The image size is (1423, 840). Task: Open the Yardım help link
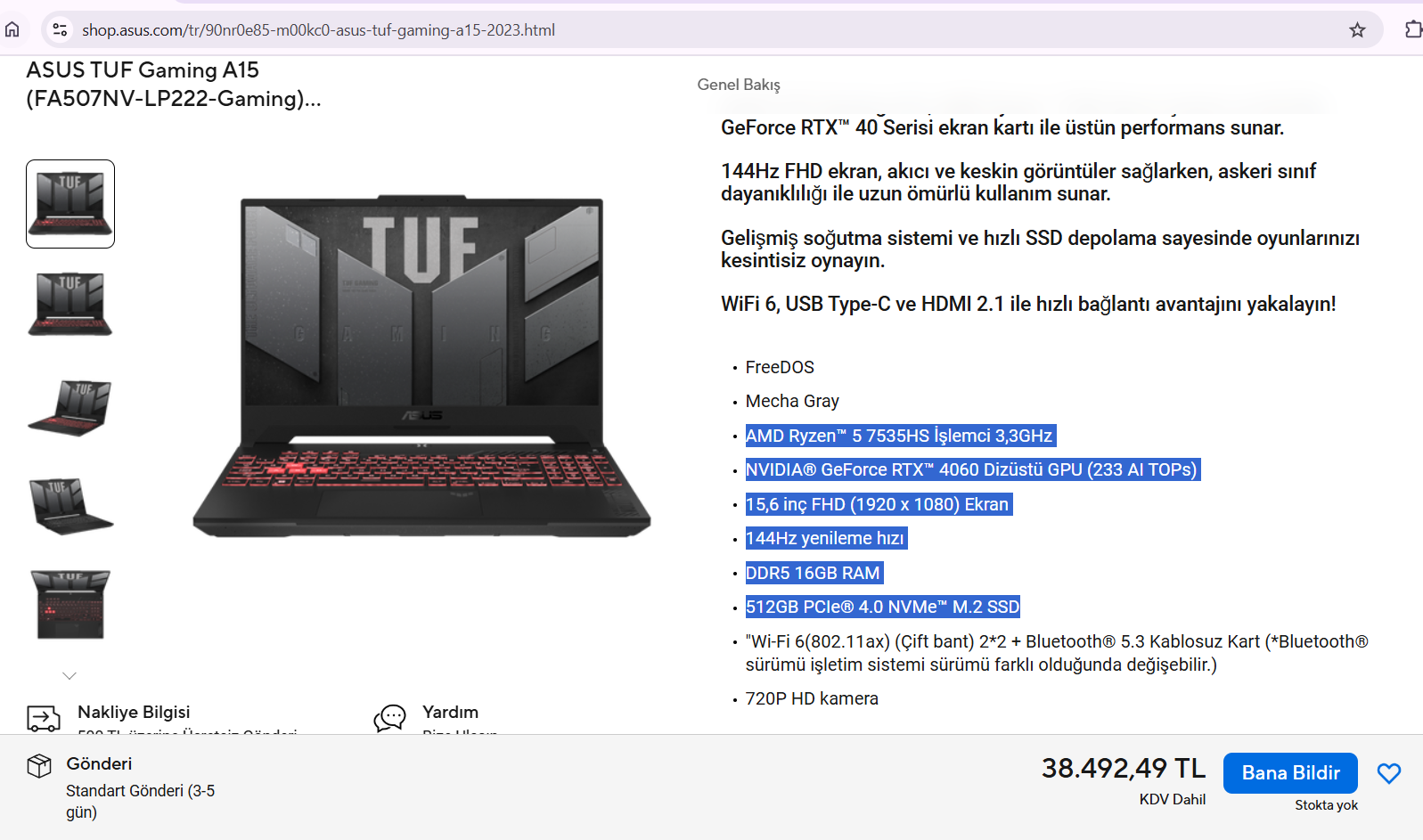pyautogui.click(x=450, y=712)
